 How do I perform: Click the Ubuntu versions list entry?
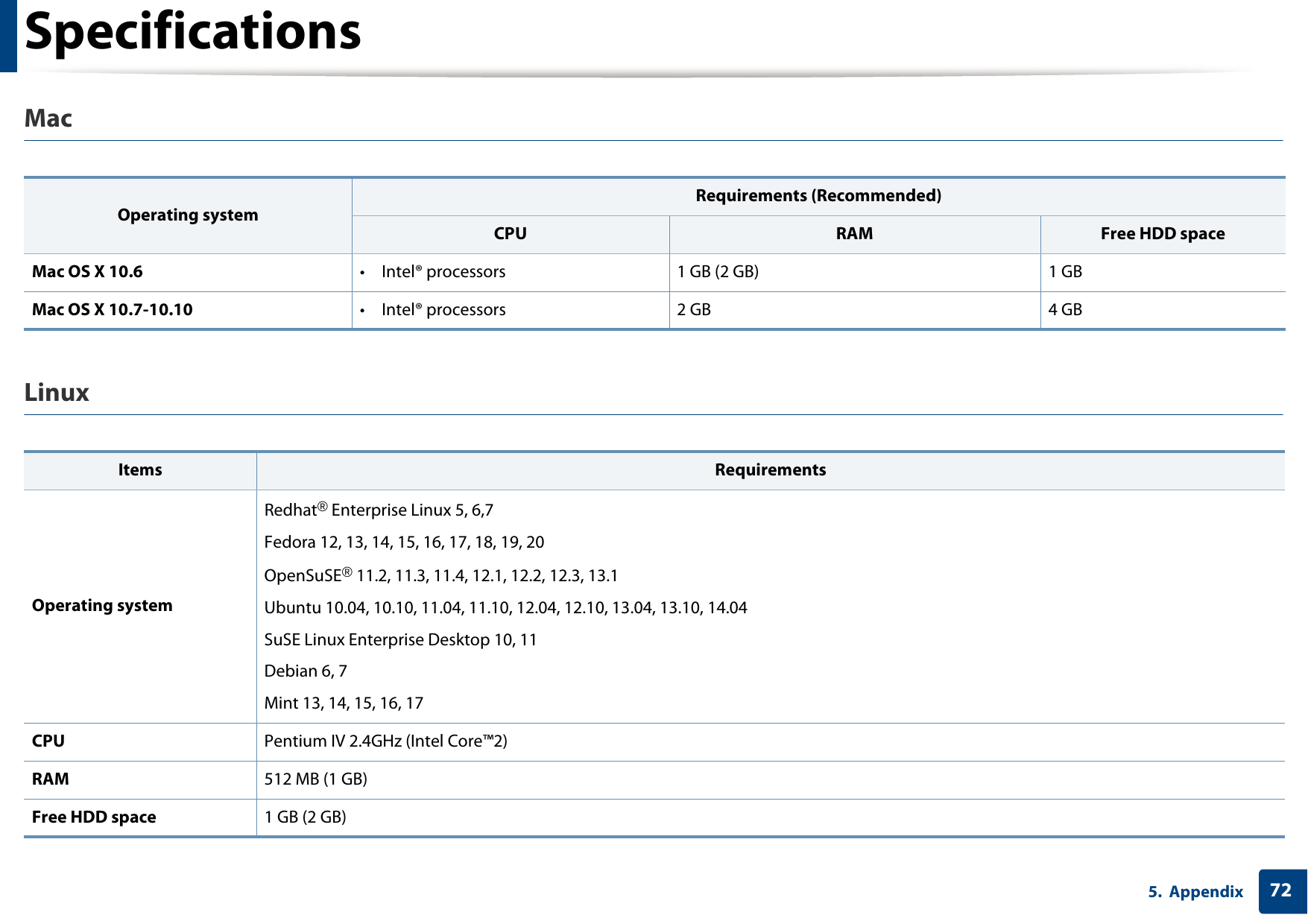506,607
